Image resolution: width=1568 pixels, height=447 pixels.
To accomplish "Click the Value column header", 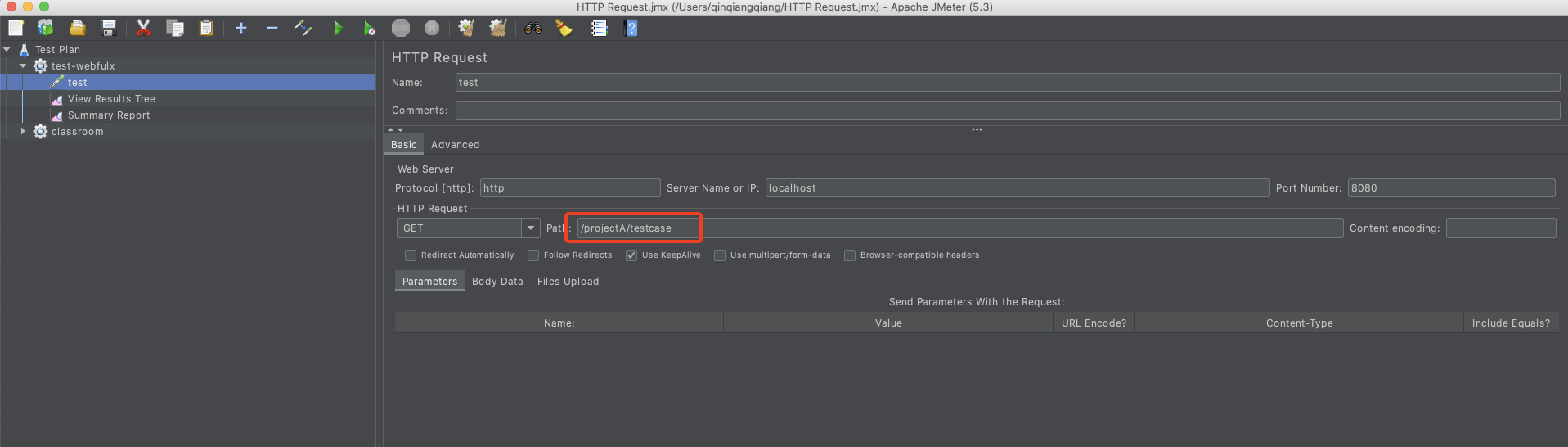I will pos(888,323).
